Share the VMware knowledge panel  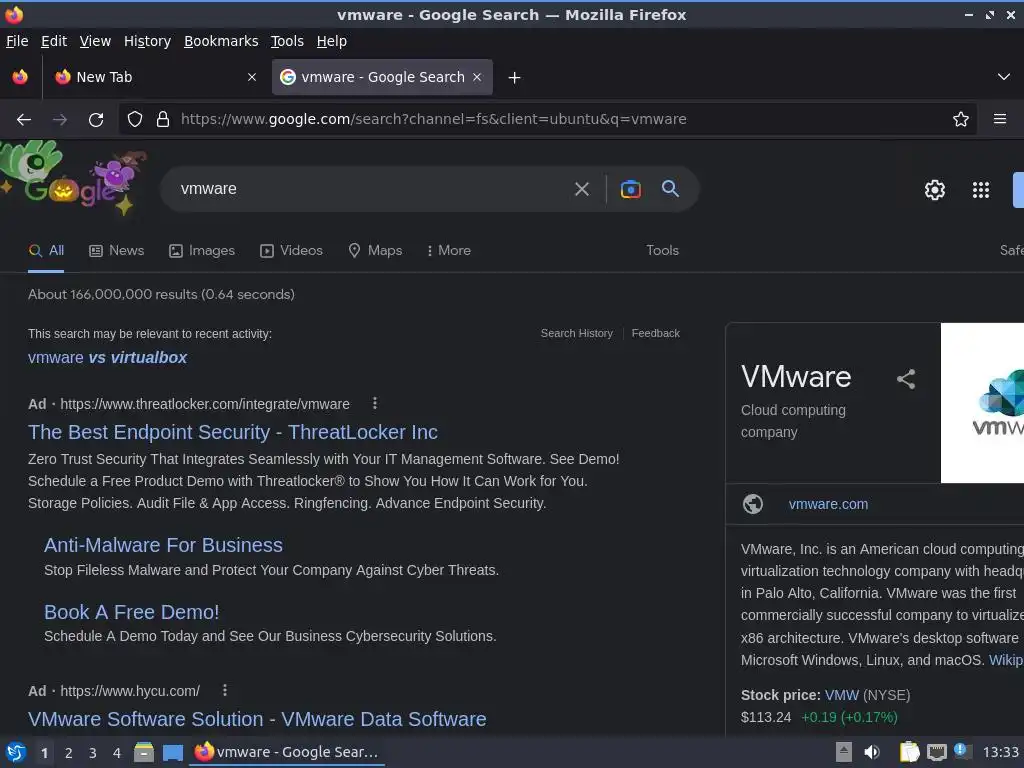tap(906, 379)
